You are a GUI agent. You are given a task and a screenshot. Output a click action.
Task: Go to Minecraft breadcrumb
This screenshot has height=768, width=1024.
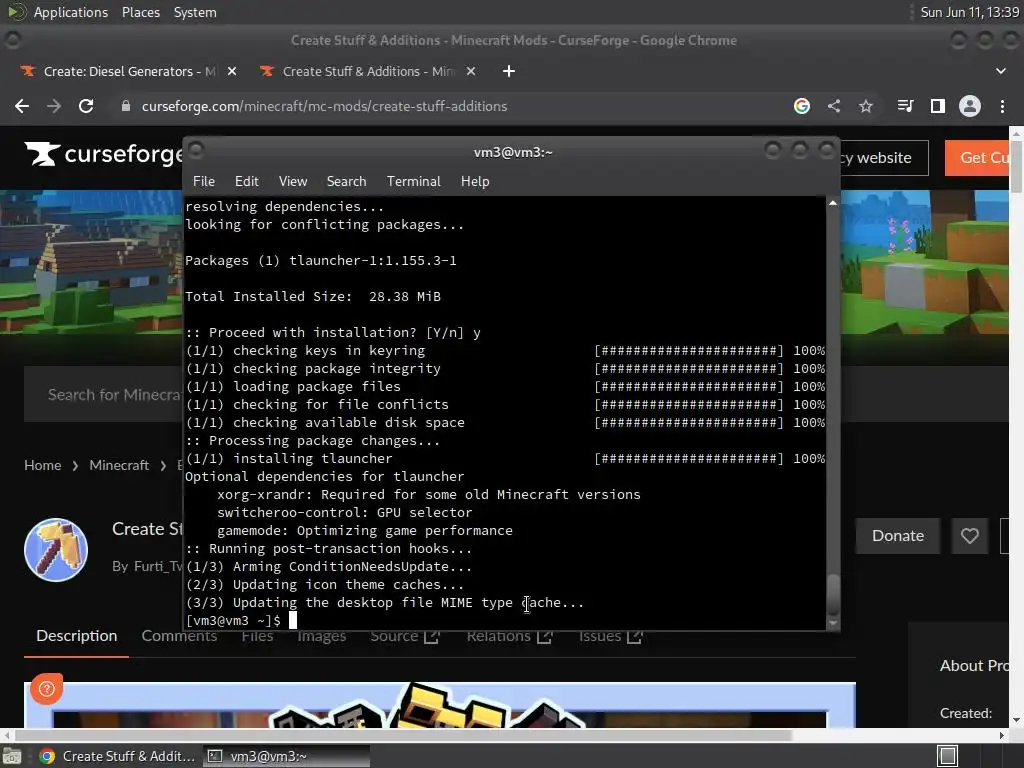[119, 466]
